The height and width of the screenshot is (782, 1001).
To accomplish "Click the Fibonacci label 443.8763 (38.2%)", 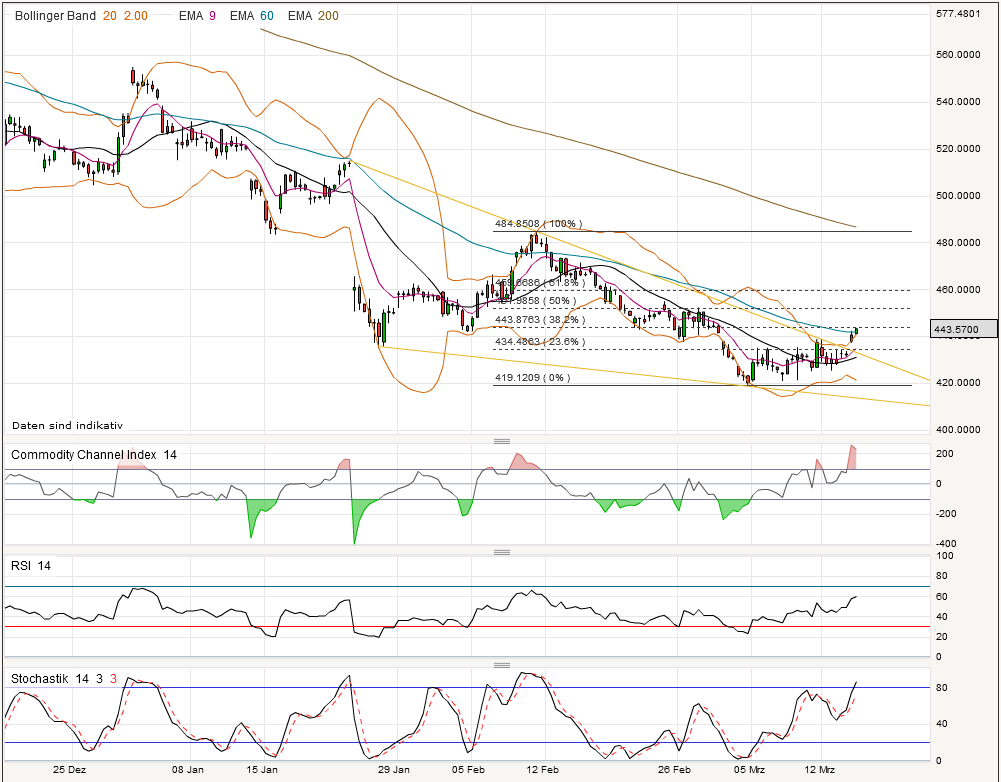I will (540, 319).
